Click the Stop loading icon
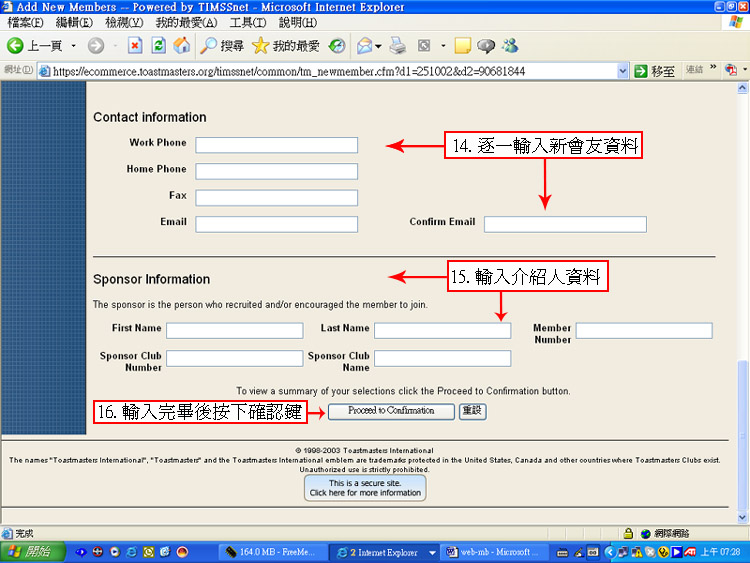The width and height of the screenshot is (750, 563). 134,46
